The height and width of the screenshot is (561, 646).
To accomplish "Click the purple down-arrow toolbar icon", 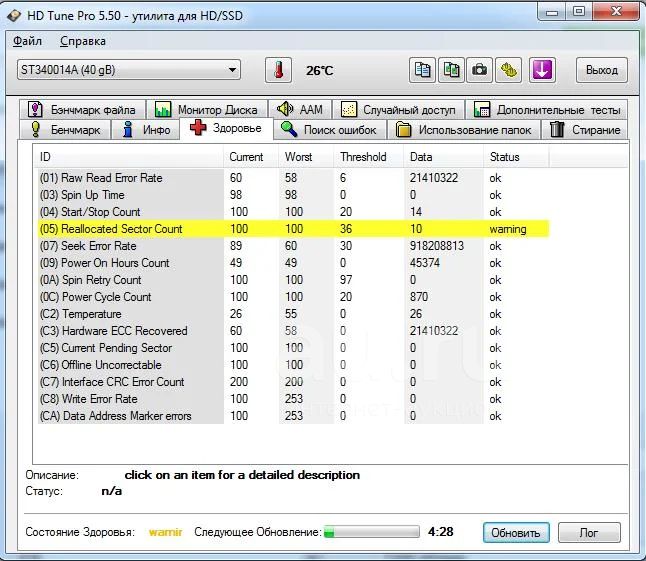I will [542, 71].
